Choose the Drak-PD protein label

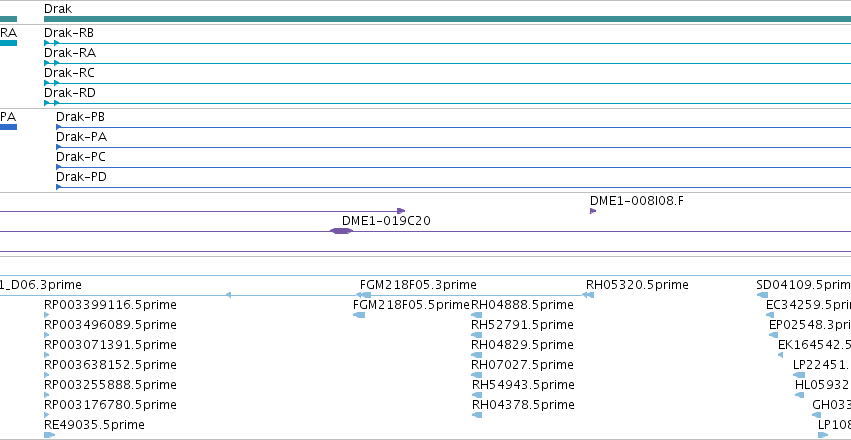click(81, 177)
